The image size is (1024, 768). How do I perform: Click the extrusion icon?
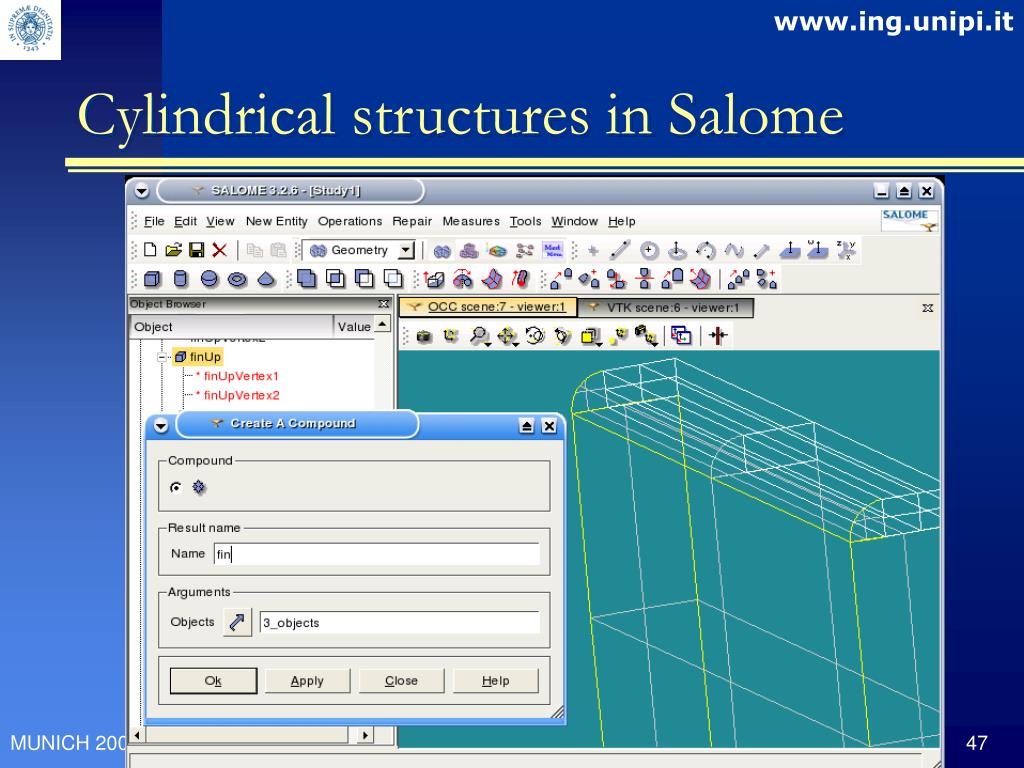point(434,280)
